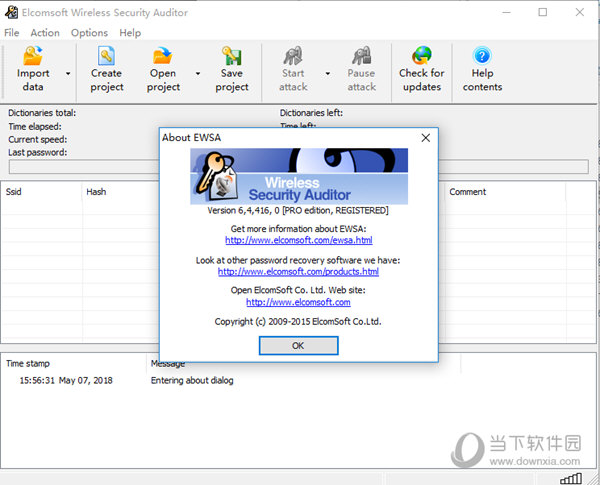Click the Time elapsed label

click(x=35, y=127)
